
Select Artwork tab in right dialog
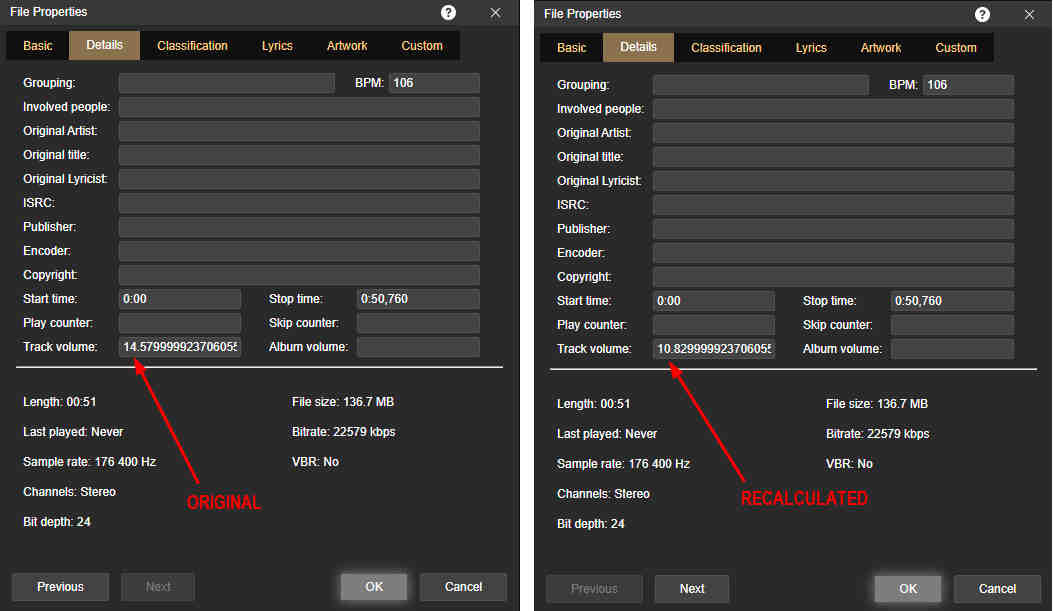coord(881,48)
